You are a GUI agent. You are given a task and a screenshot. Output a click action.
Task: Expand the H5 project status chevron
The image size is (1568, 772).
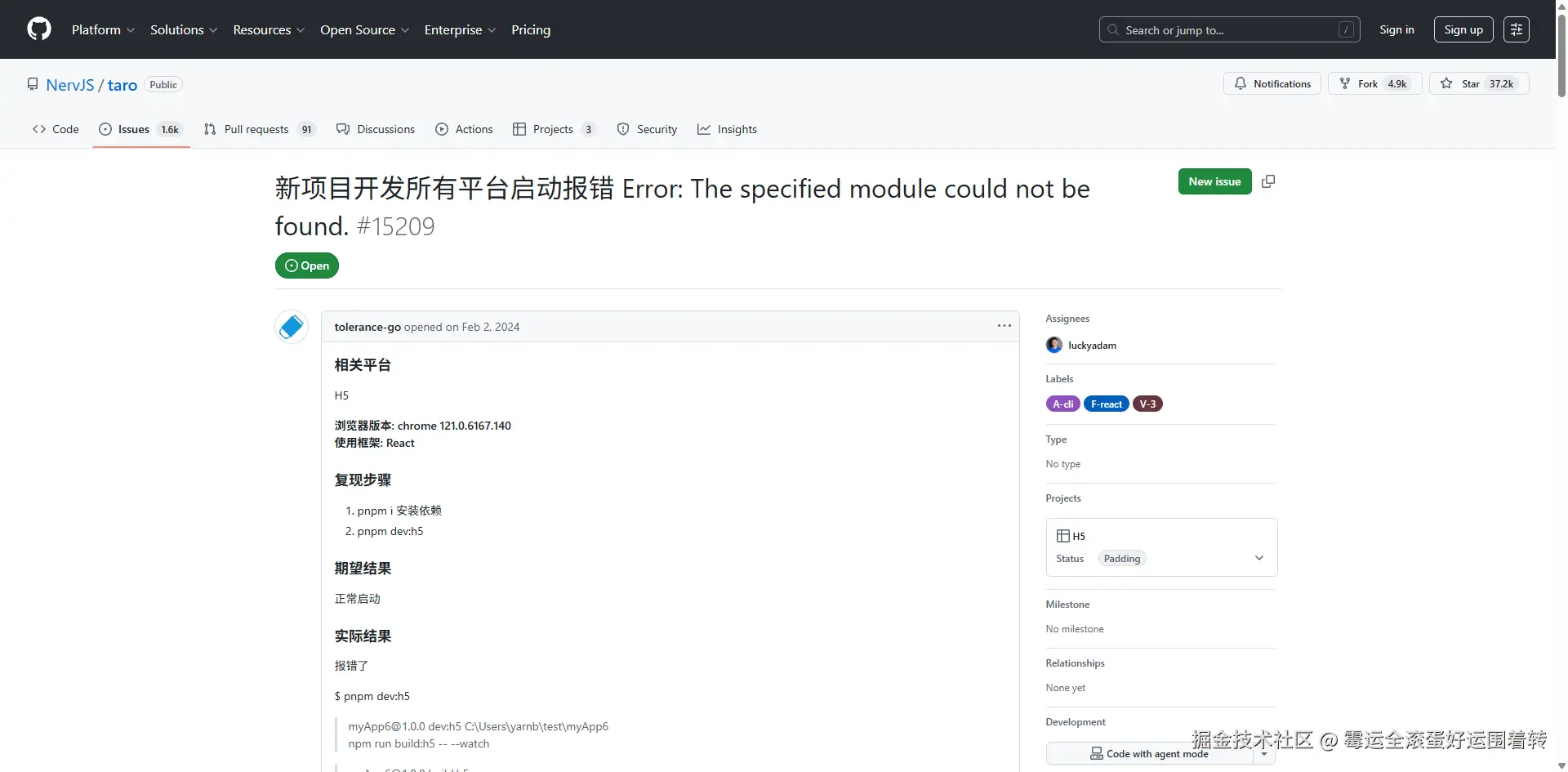(x=1259, y=558)
